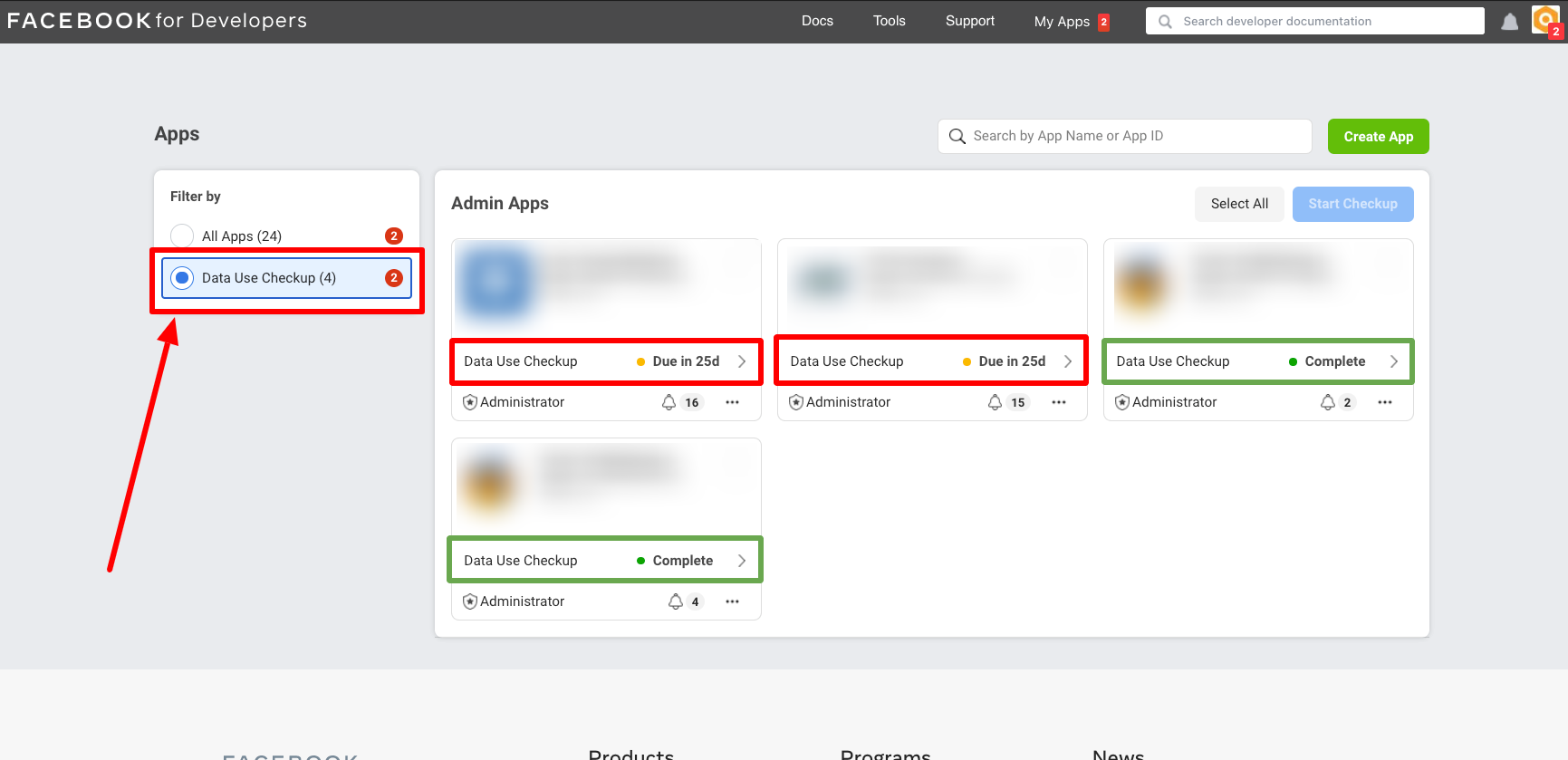This screenshot has width=1568, height=760.
Task: Click the Create App button
Action: tap(1379, 137)
